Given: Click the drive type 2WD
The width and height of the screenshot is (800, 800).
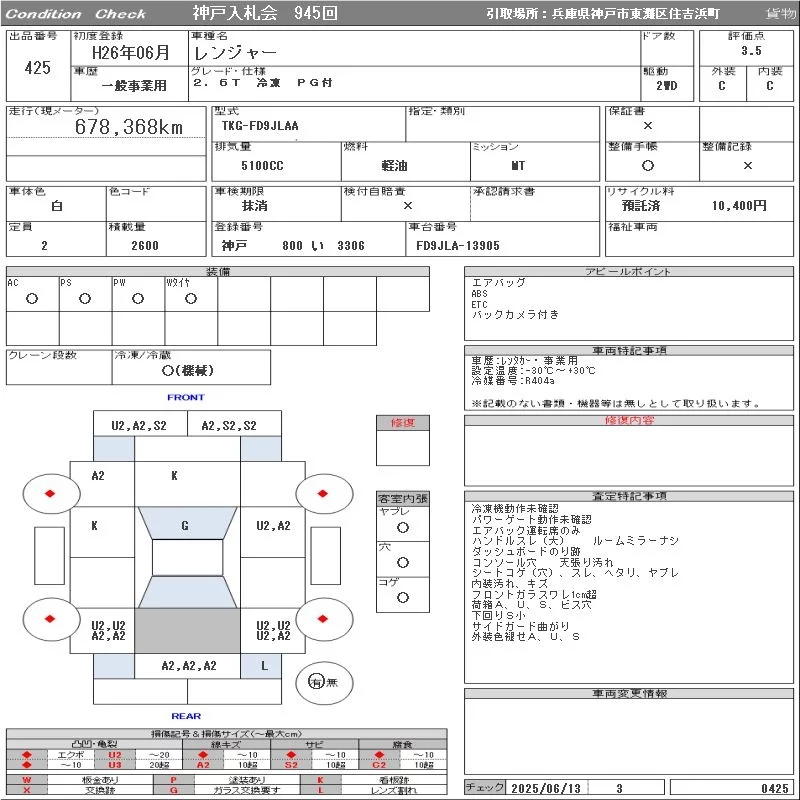Looking at the screenshot, I should click(667, 85).
